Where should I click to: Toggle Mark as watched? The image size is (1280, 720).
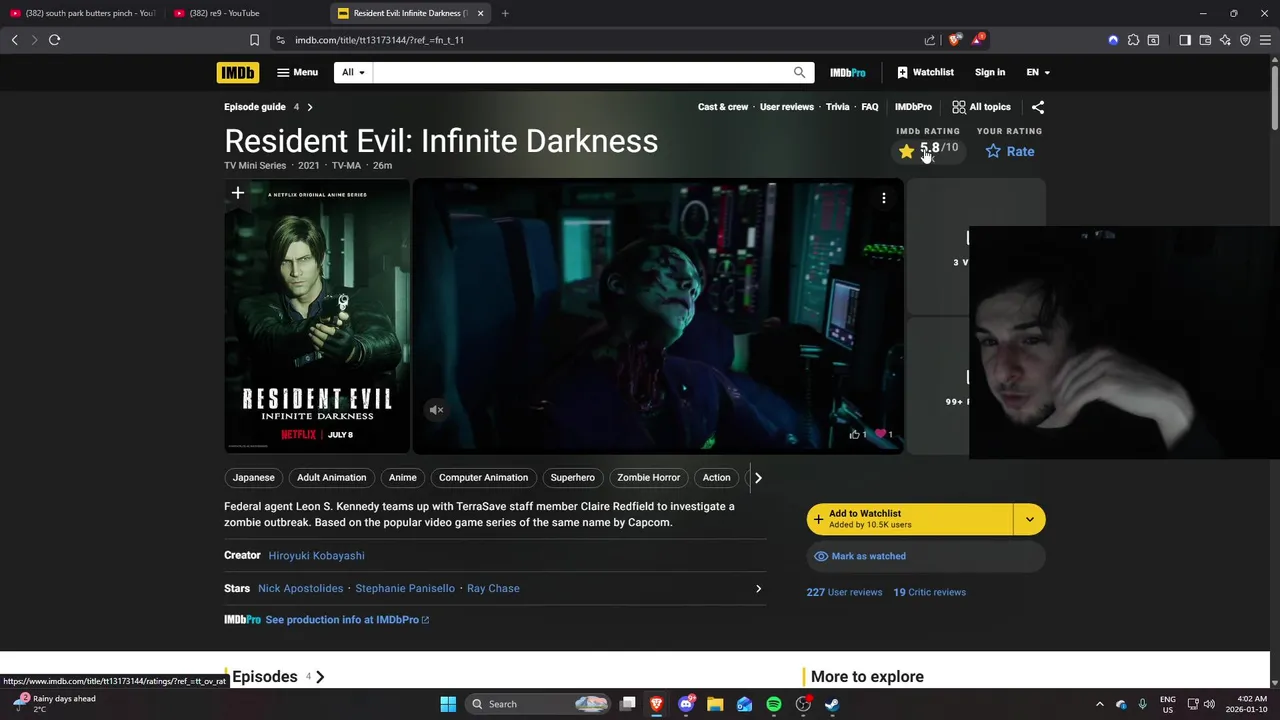tap(926, 556)
